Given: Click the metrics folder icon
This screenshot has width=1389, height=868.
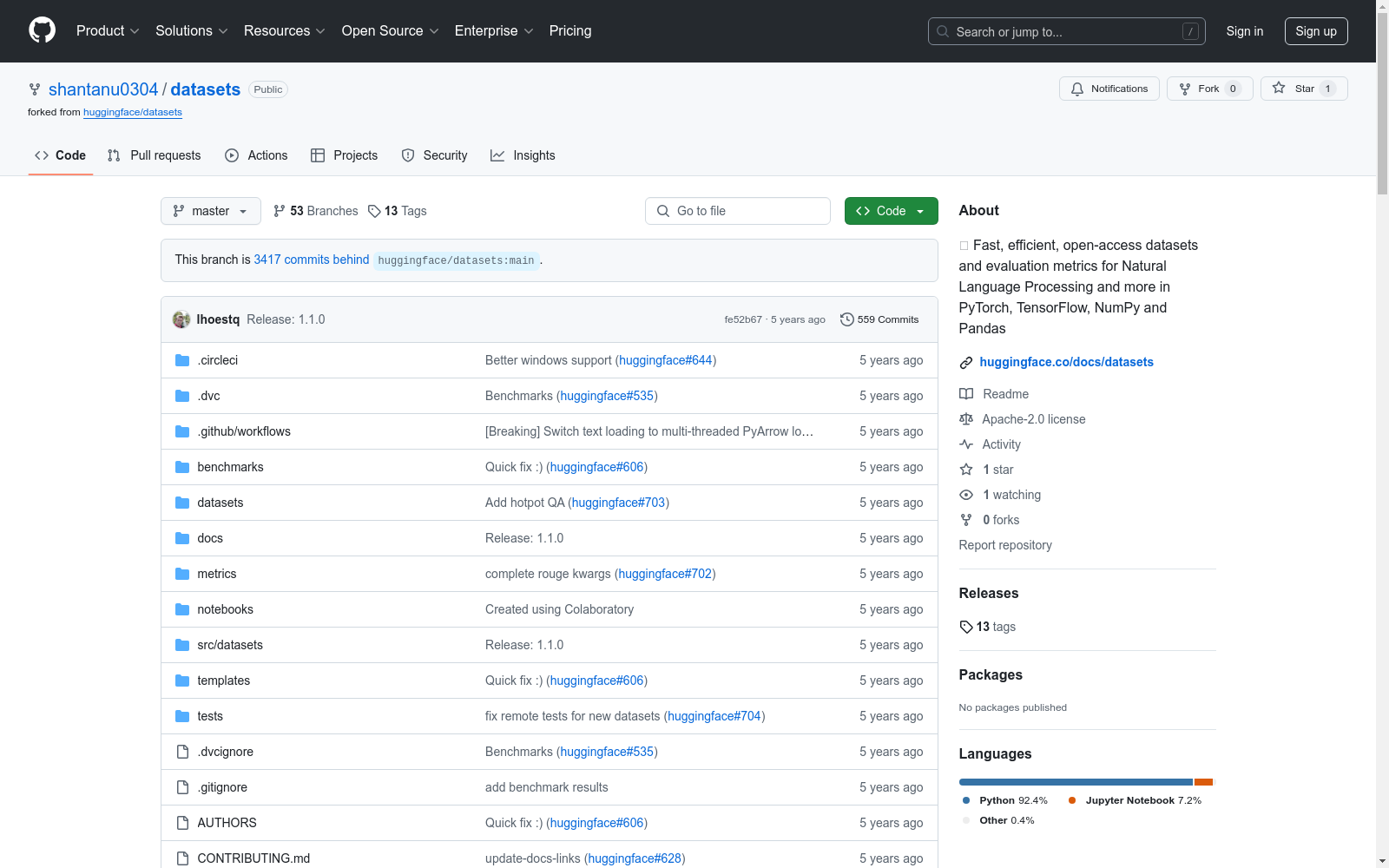Looking at the screenshot, I should pos(182,574).
